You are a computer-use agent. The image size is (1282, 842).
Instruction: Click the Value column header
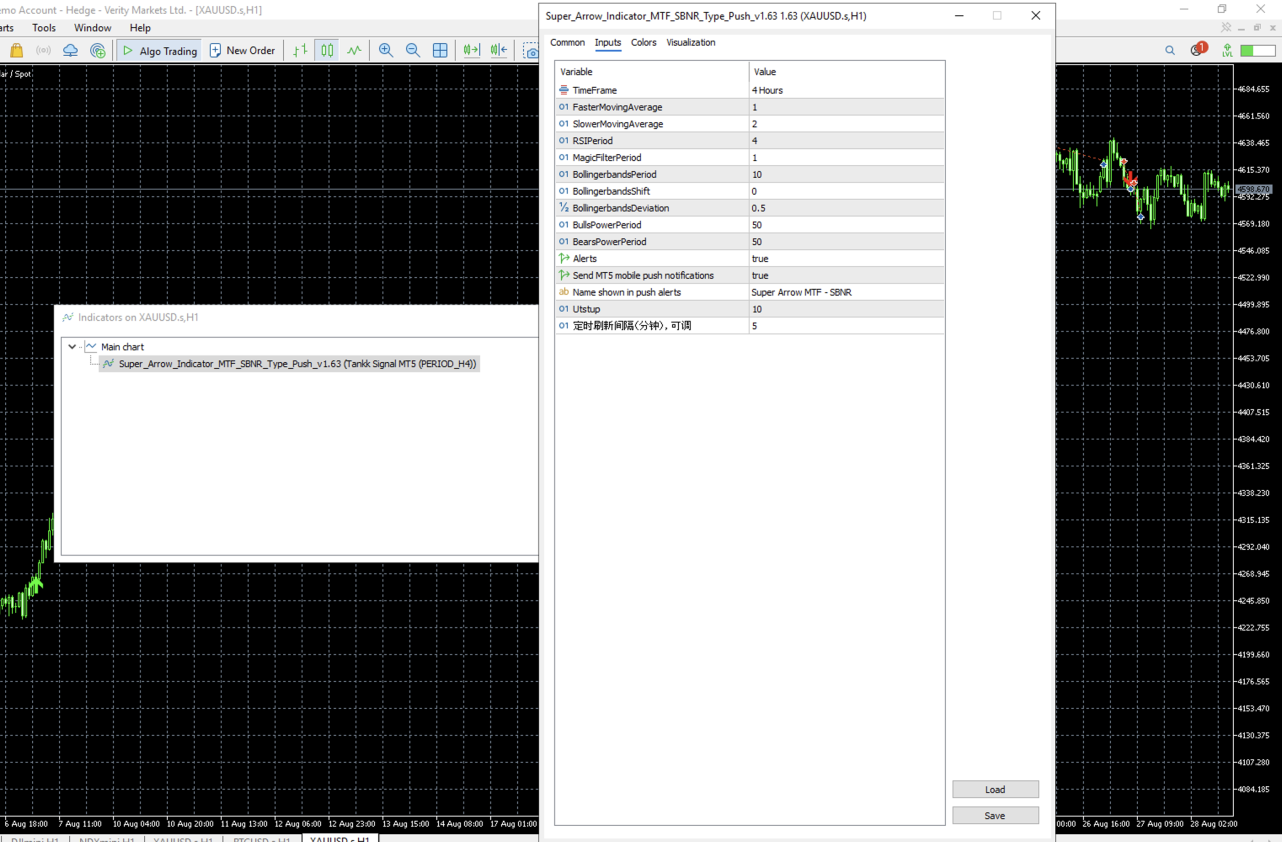846,72
